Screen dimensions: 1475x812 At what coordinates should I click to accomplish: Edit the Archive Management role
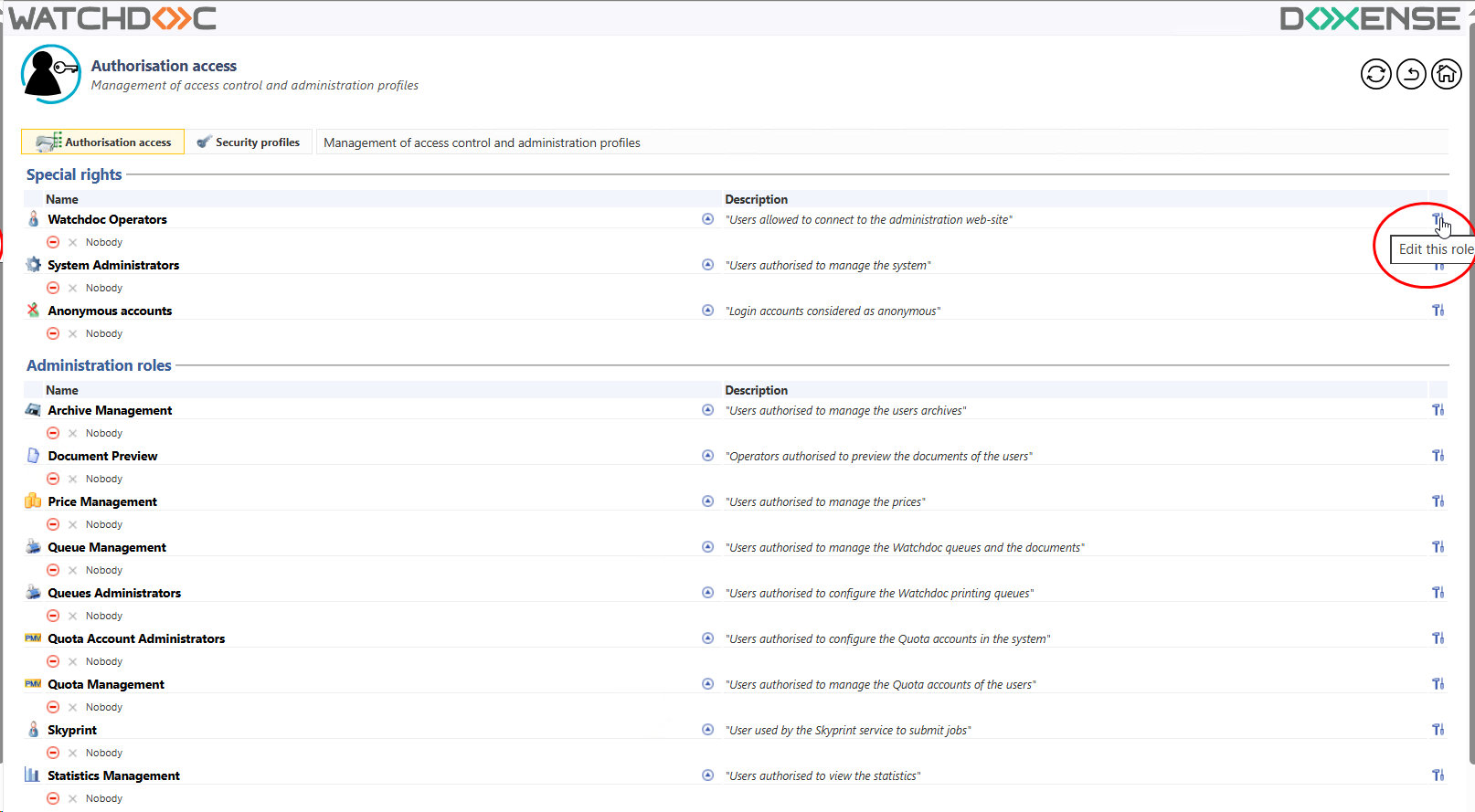coord(1438,410)
